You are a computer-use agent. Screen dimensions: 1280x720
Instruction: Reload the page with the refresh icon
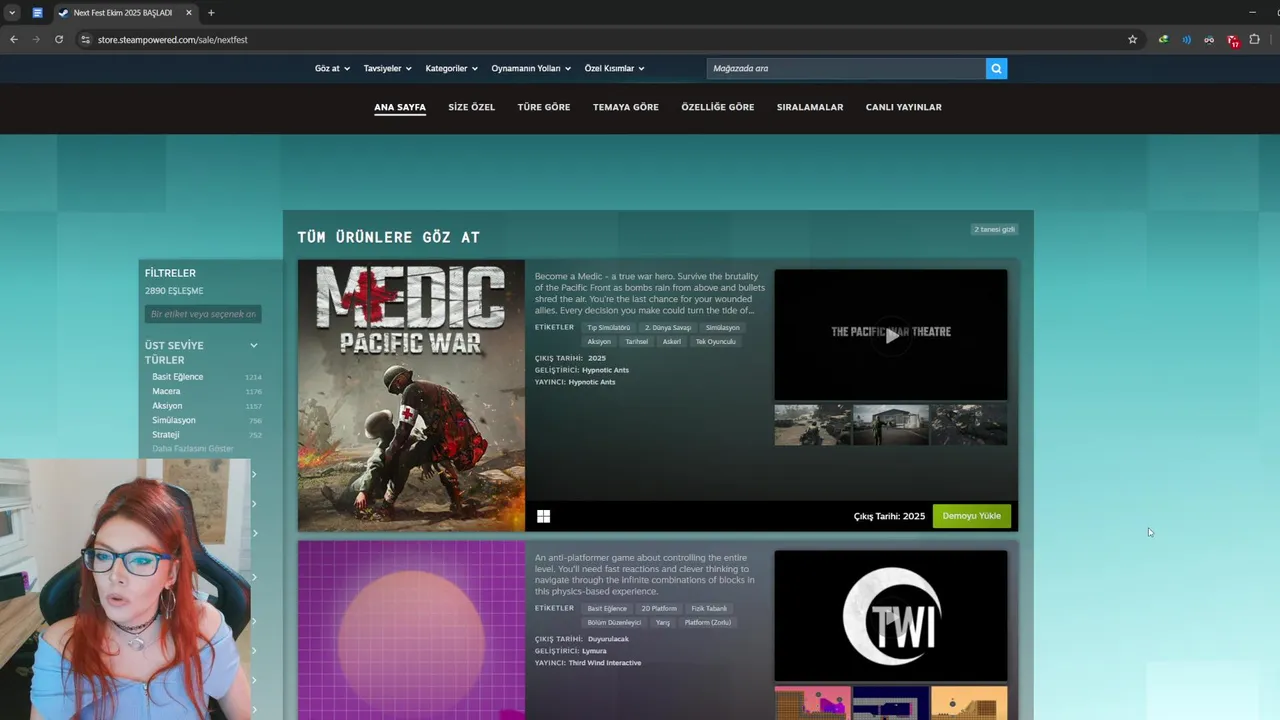(x=59, y=39)
